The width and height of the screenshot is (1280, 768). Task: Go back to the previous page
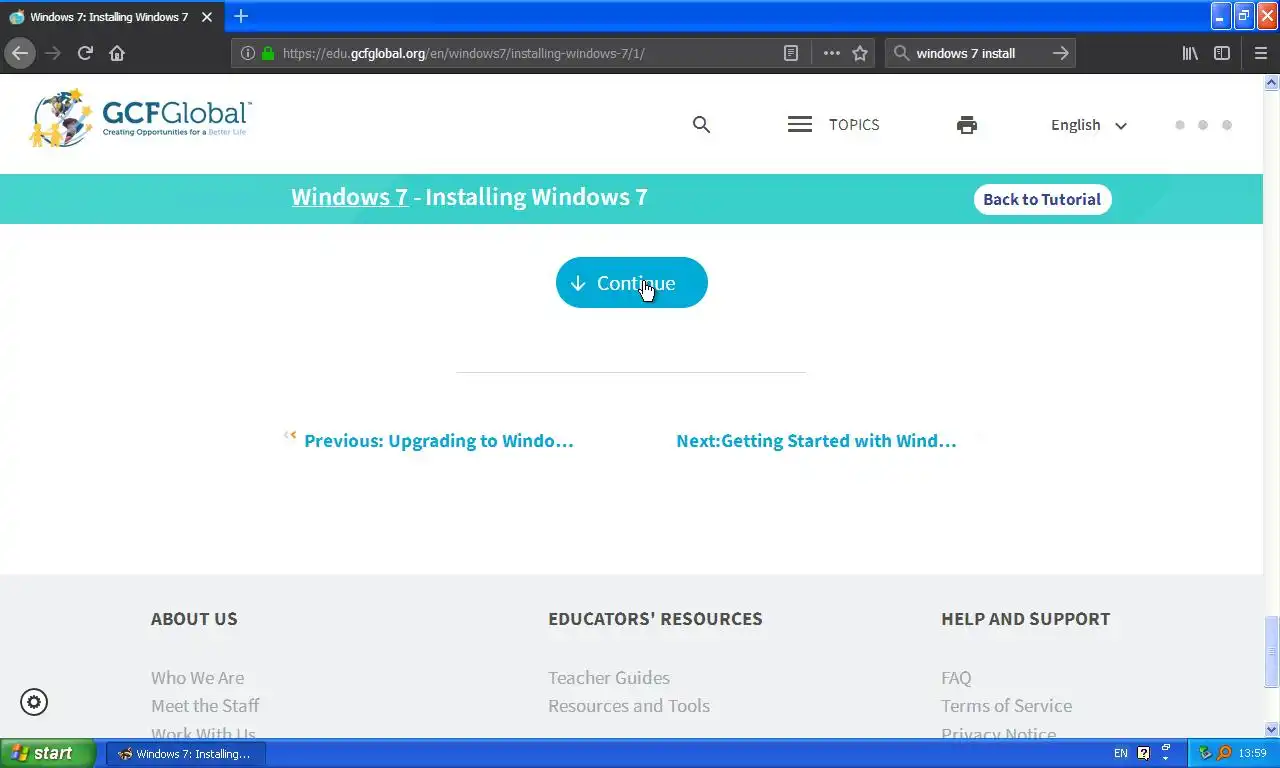(x=20, y=53)
